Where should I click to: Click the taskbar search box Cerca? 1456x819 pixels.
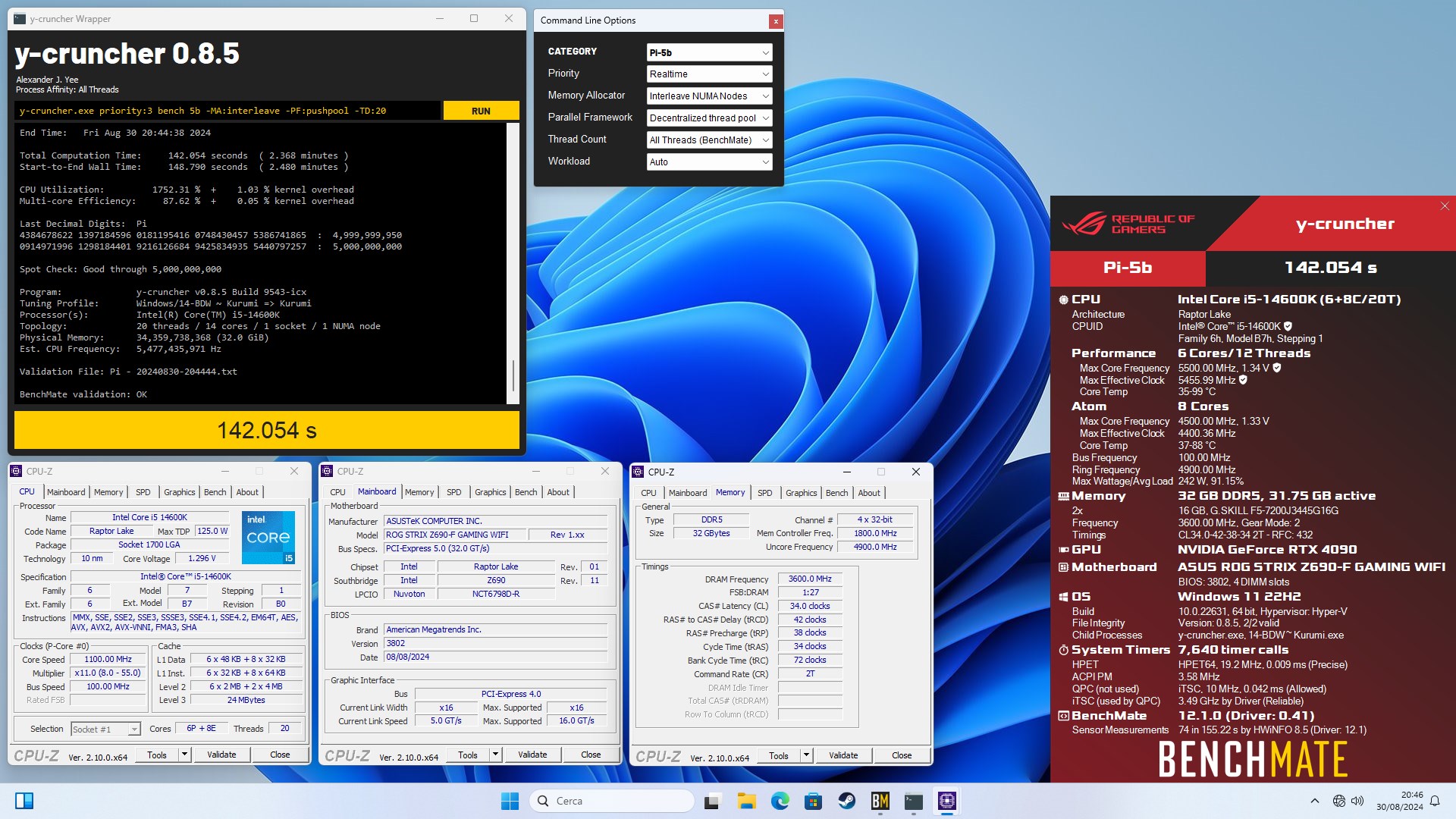[612, 801]
